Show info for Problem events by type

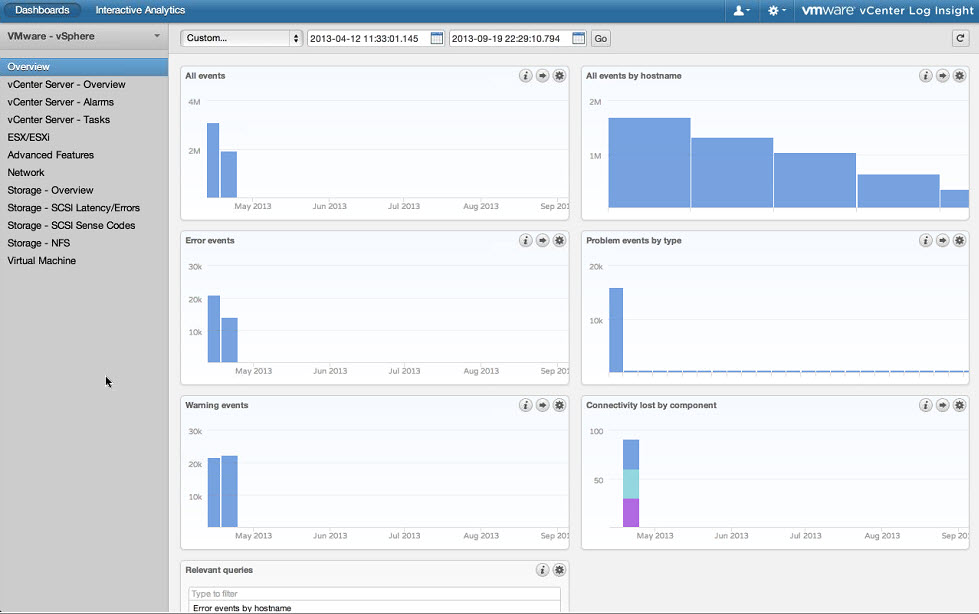[926, 240]
